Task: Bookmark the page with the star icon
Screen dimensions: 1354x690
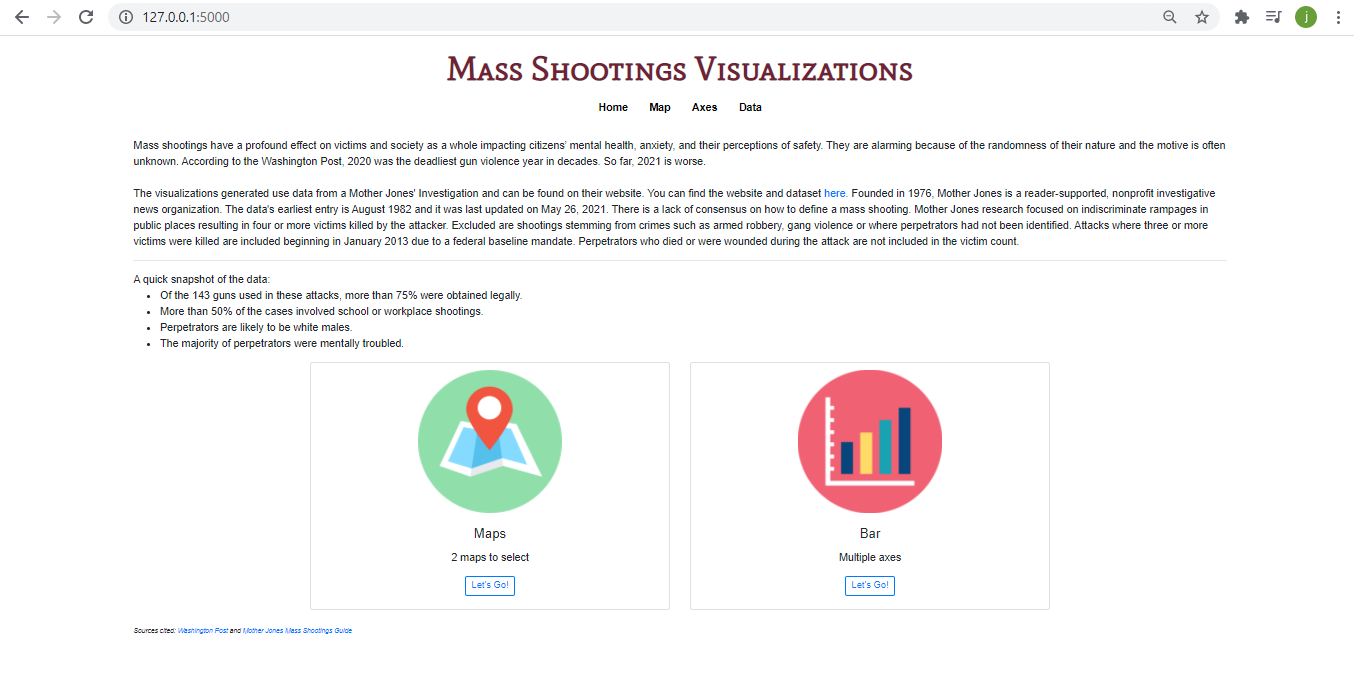Action: coord(1201,16)
